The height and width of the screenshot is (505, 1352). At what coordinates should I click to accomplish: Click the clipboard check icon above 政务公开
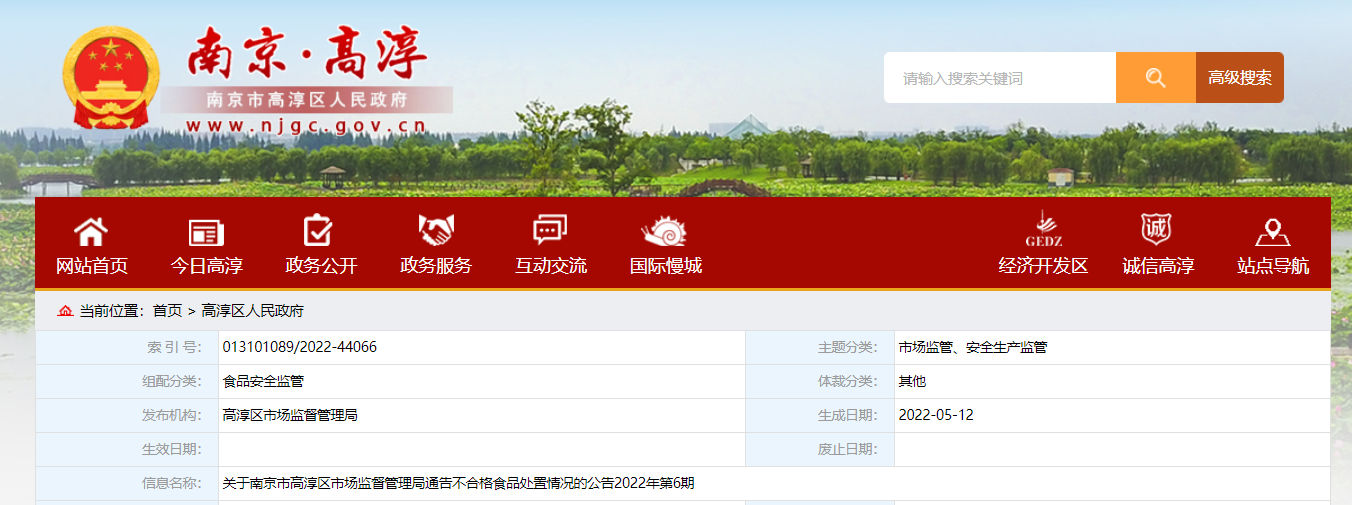click(x=318, y=231)
